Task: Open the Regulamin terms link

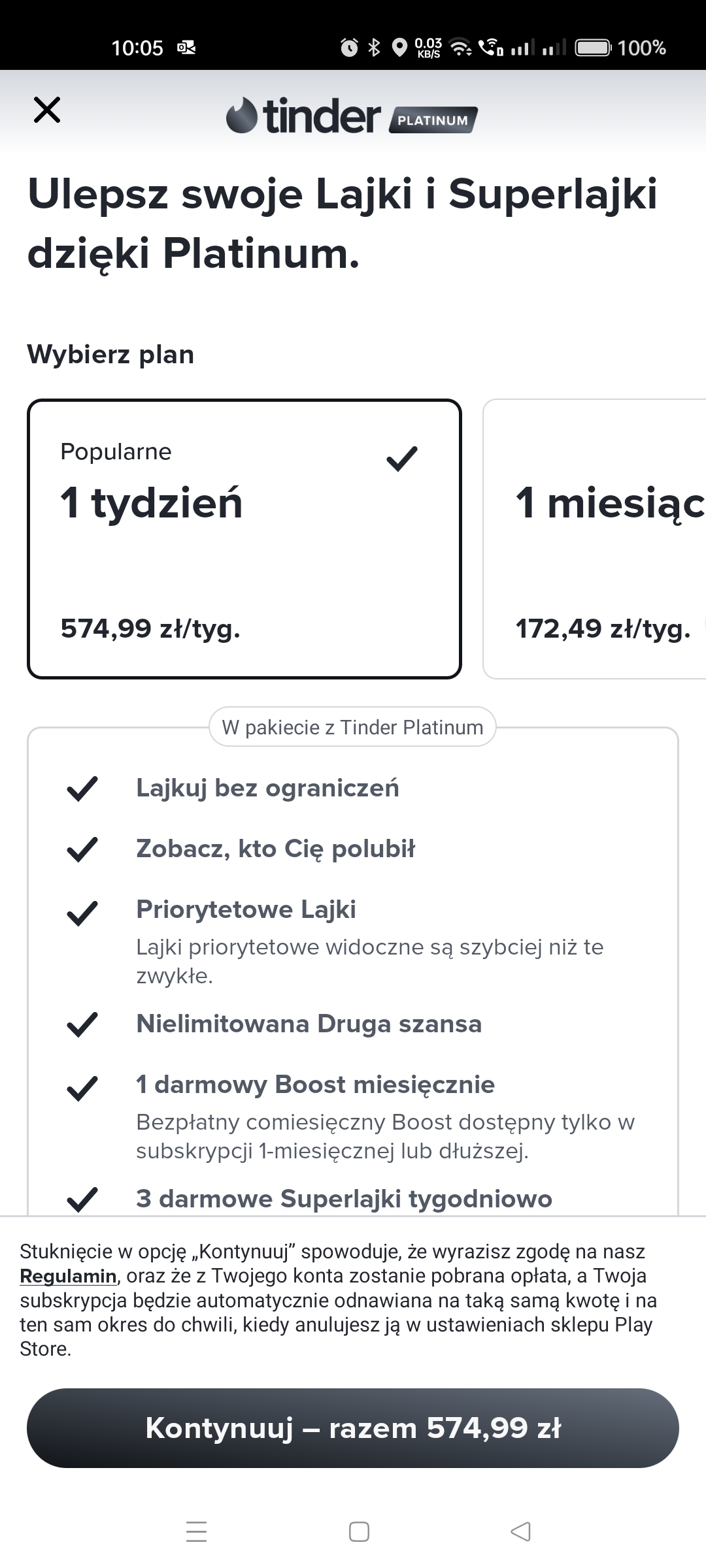Action: click(68, 1276)
